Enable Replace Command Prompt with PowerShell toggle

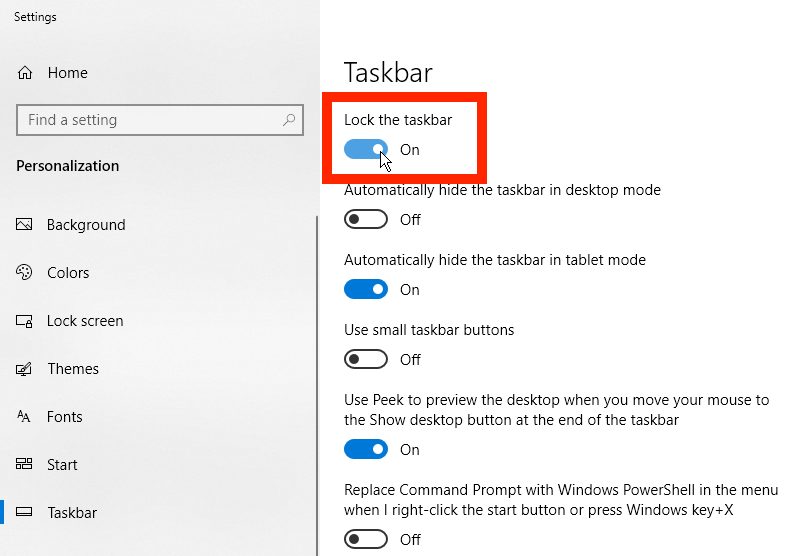coord(366,539)
